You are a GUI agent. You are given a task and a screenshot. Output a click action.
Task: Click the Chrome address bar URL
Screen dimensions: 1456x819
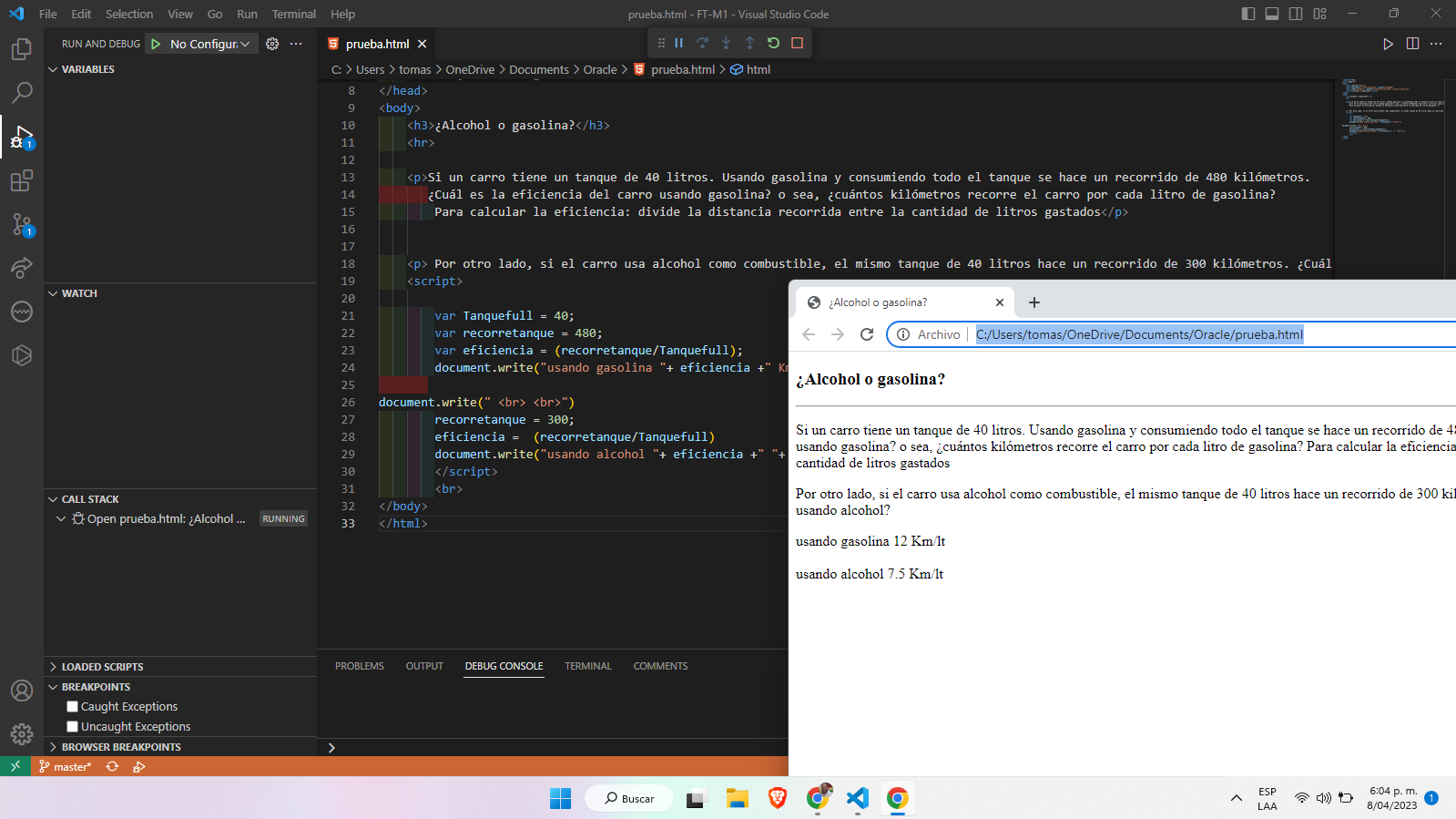coord(1139,334)
